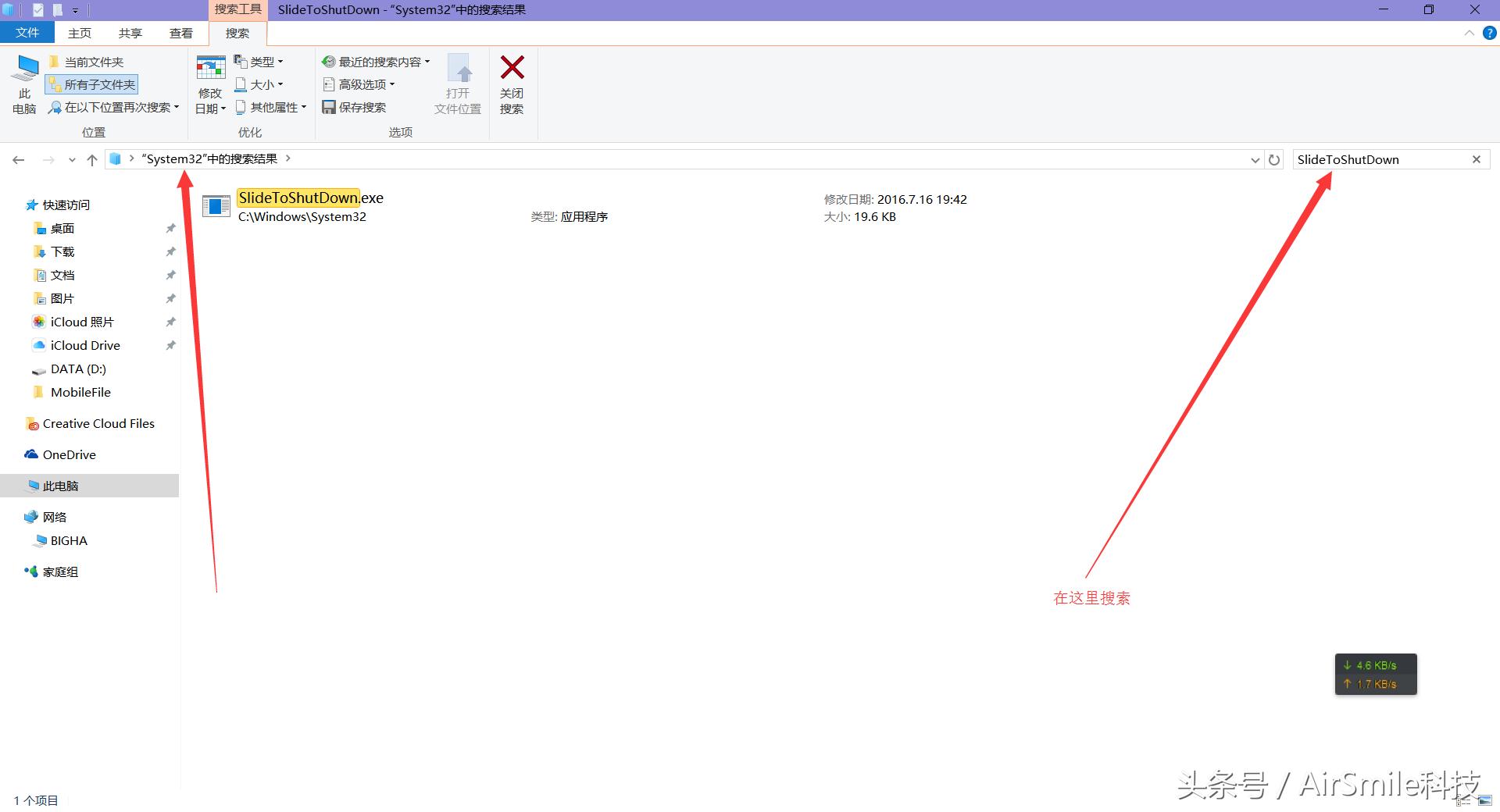1500x812 pixels.
Task: Clear the SlideToShutDown search box
Action: point(1476,159)
